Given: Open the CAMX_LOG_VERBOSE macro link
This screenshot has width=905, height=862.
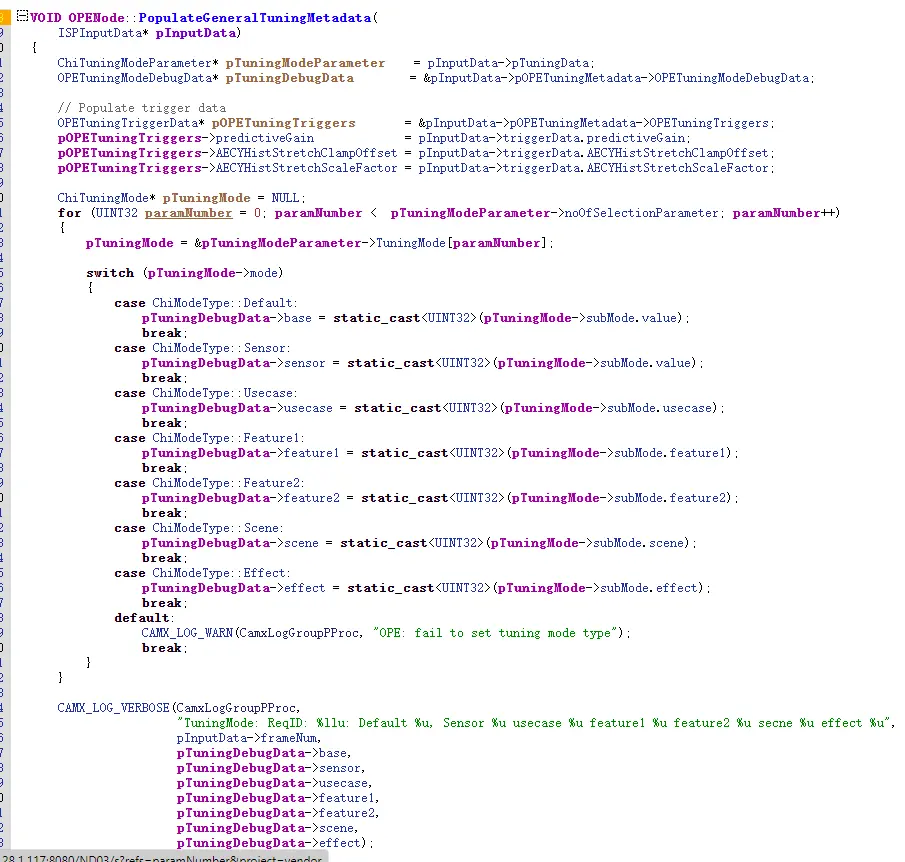Looking at the screenshot, I should point(114,708).
